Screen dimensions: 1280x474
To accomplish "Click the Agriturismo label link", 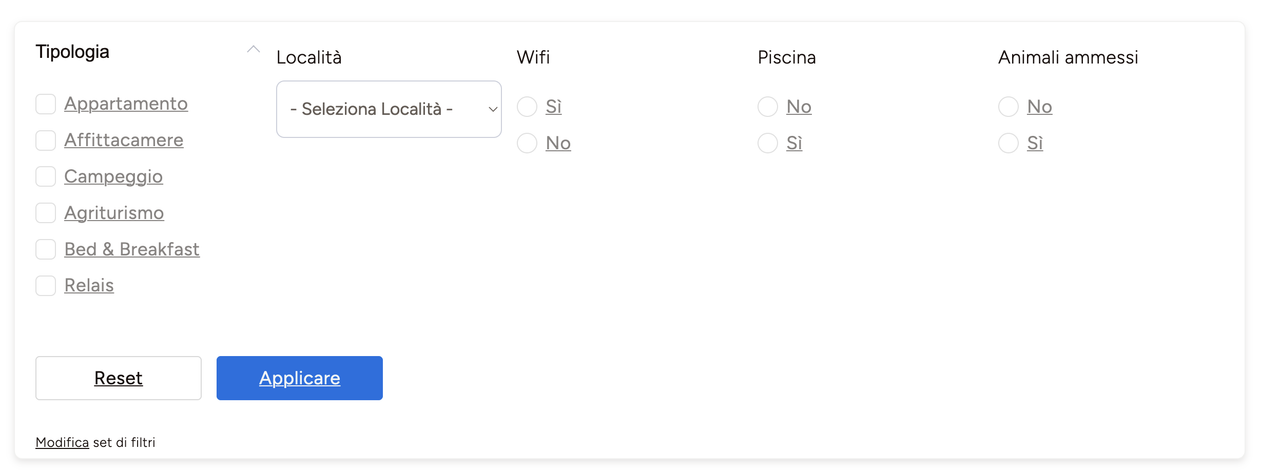I will coord(114,213).
